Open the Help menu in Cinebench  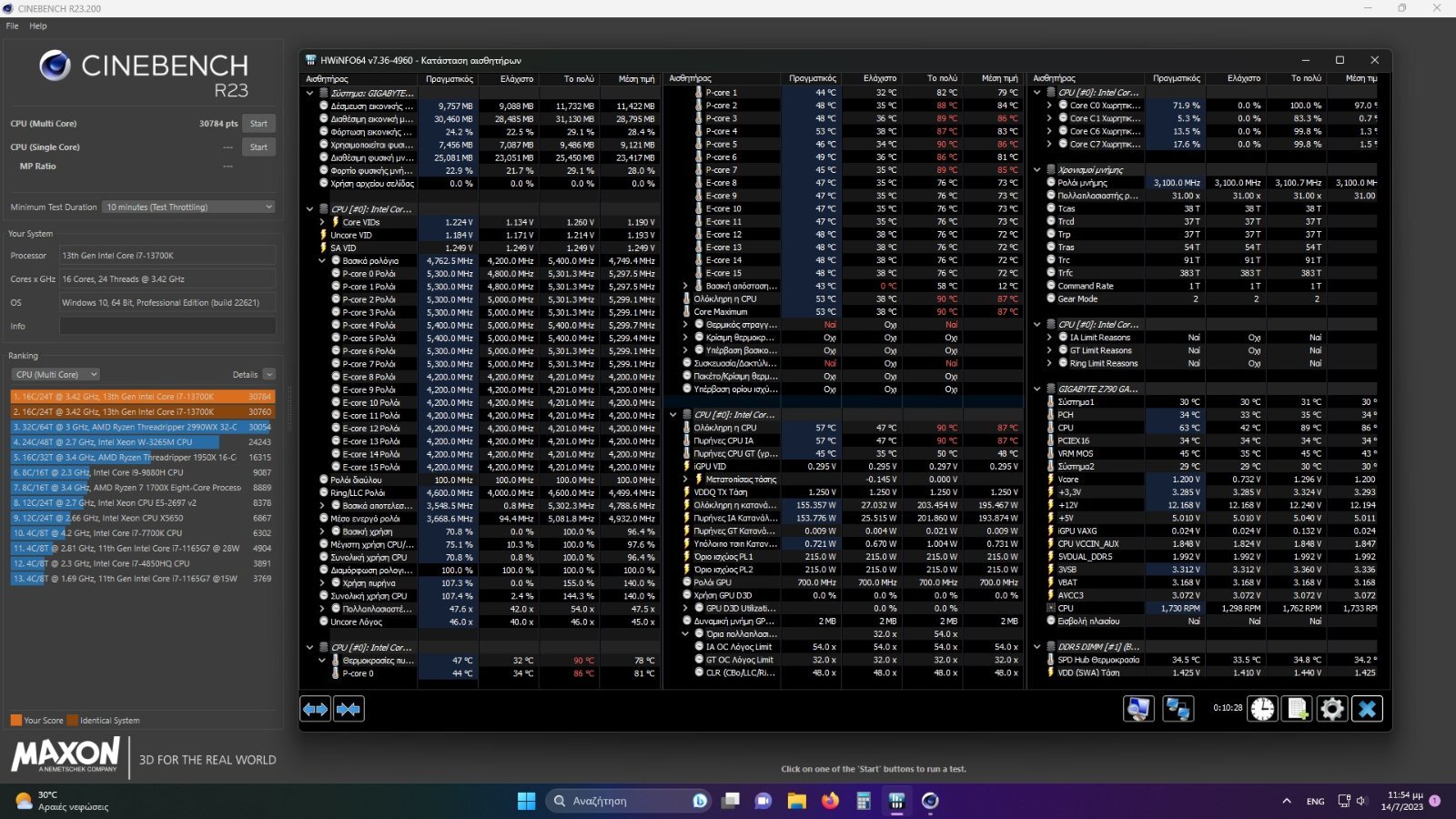(x=38, y=25)
